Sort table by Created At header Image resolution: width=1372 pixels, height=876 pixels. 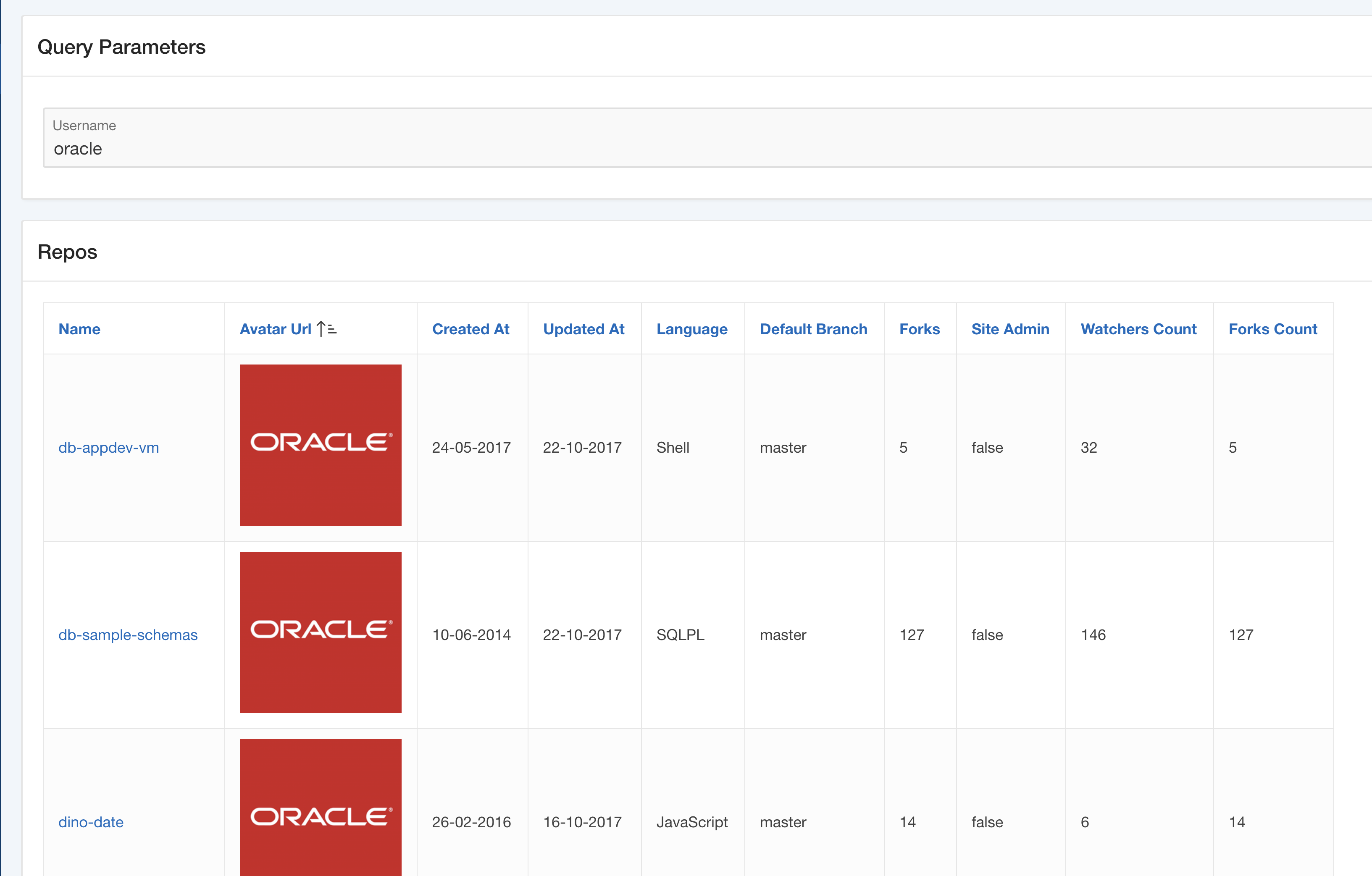[470, 329]
